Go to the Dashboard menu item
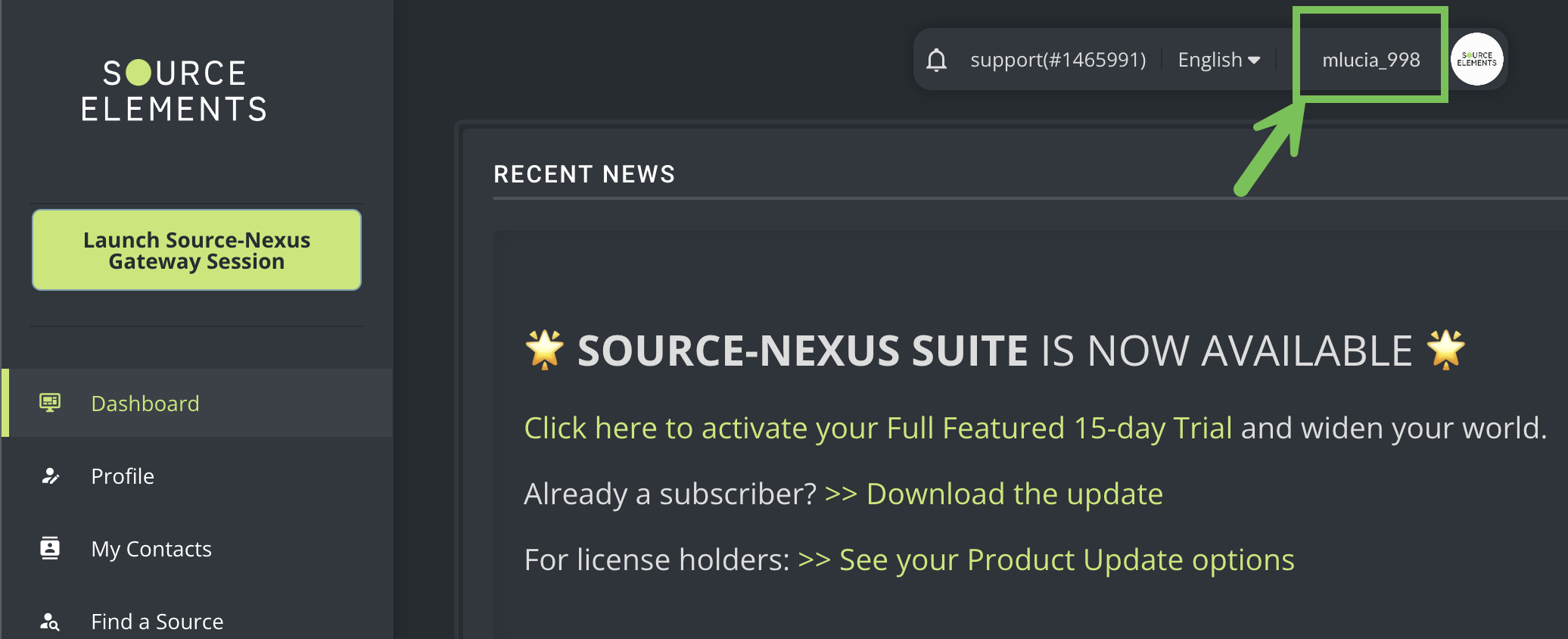 (x=145, y=404)
